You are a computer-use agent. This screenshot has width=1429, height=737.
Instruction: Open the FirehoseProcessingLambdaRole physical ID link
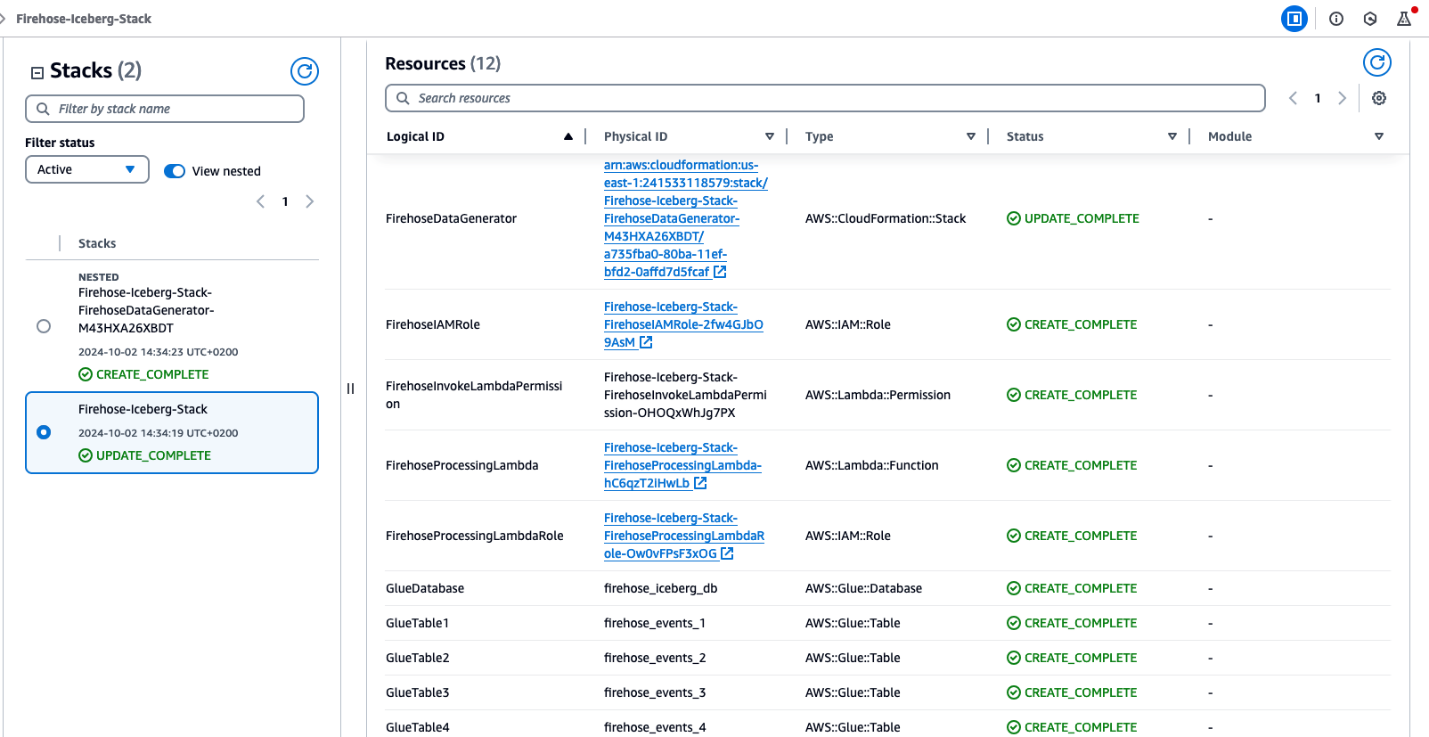(x=684, y=536)
